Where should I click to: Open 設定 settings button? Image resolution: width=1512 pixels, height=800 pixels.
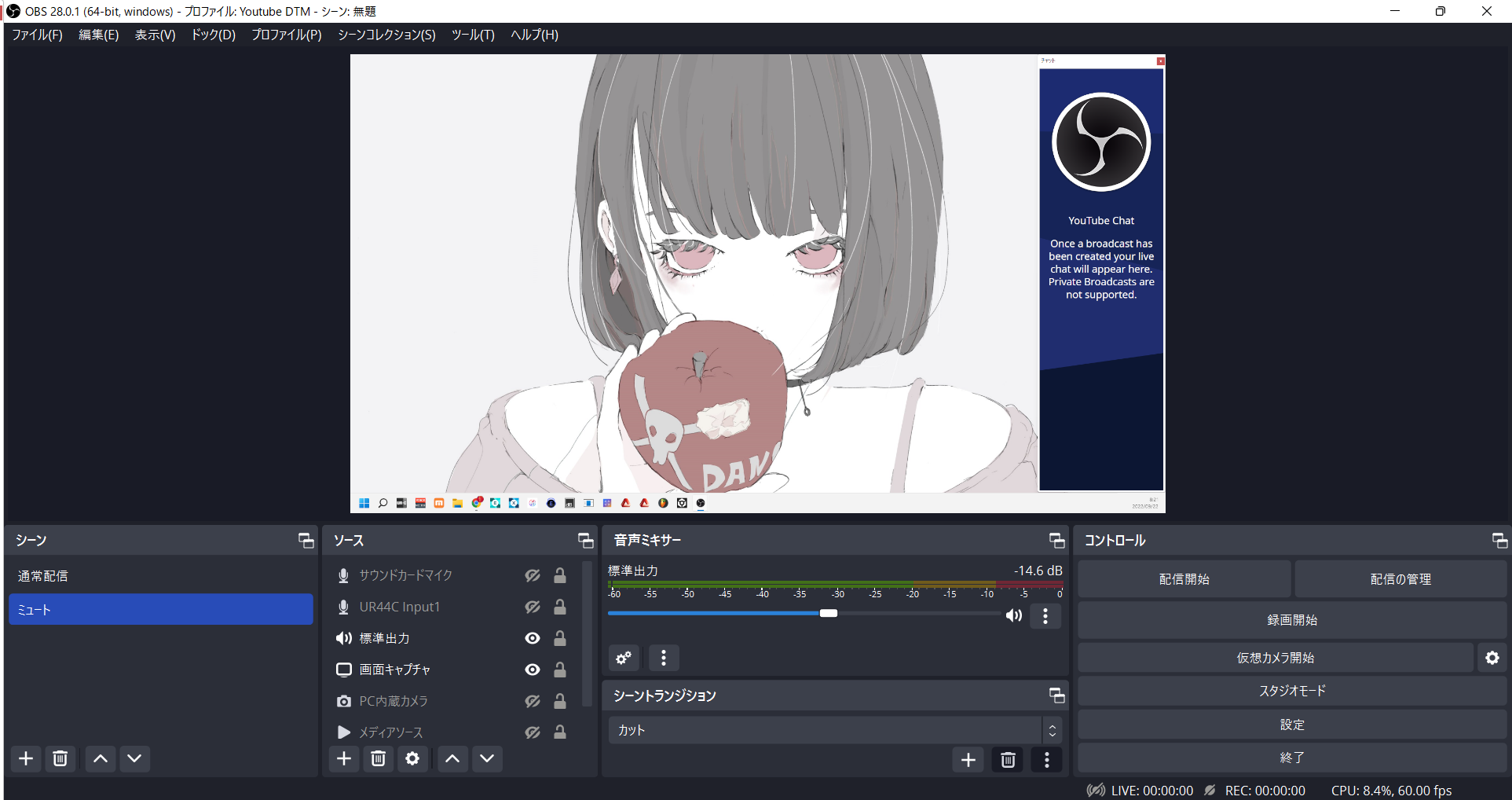pyautogui.click(x=1292, y=725)
